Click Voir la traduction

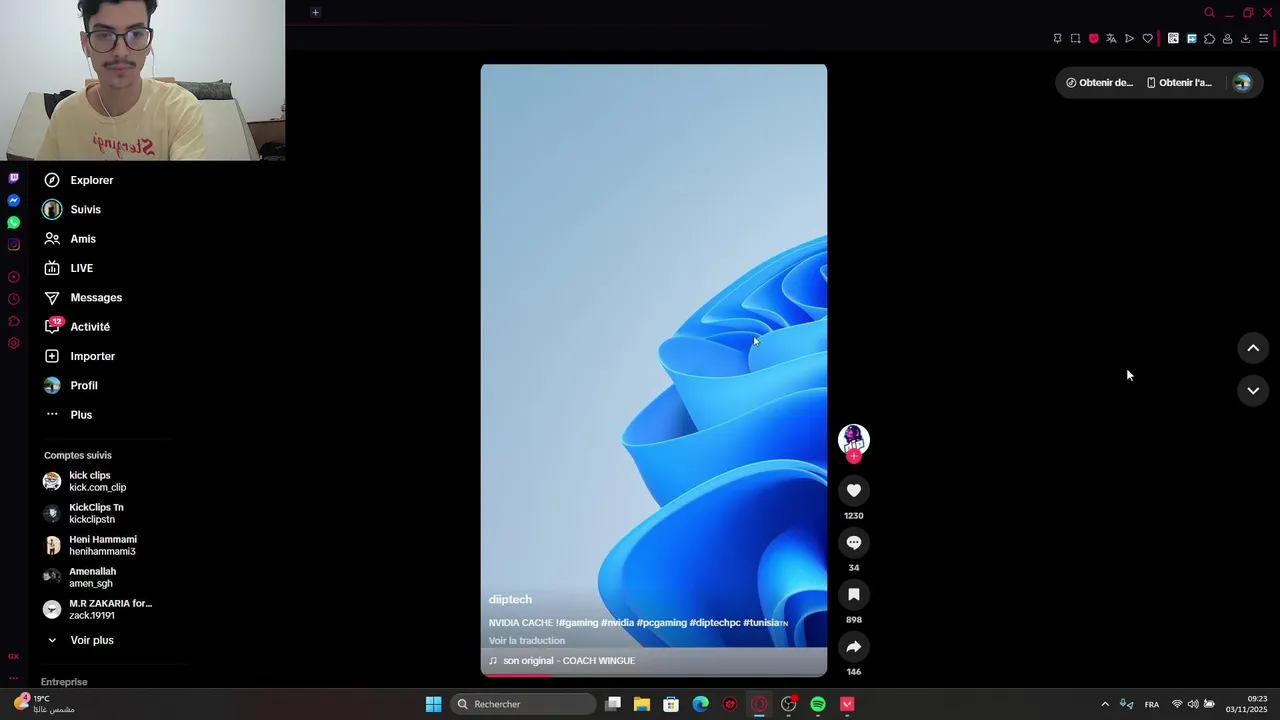click(527, 640)
